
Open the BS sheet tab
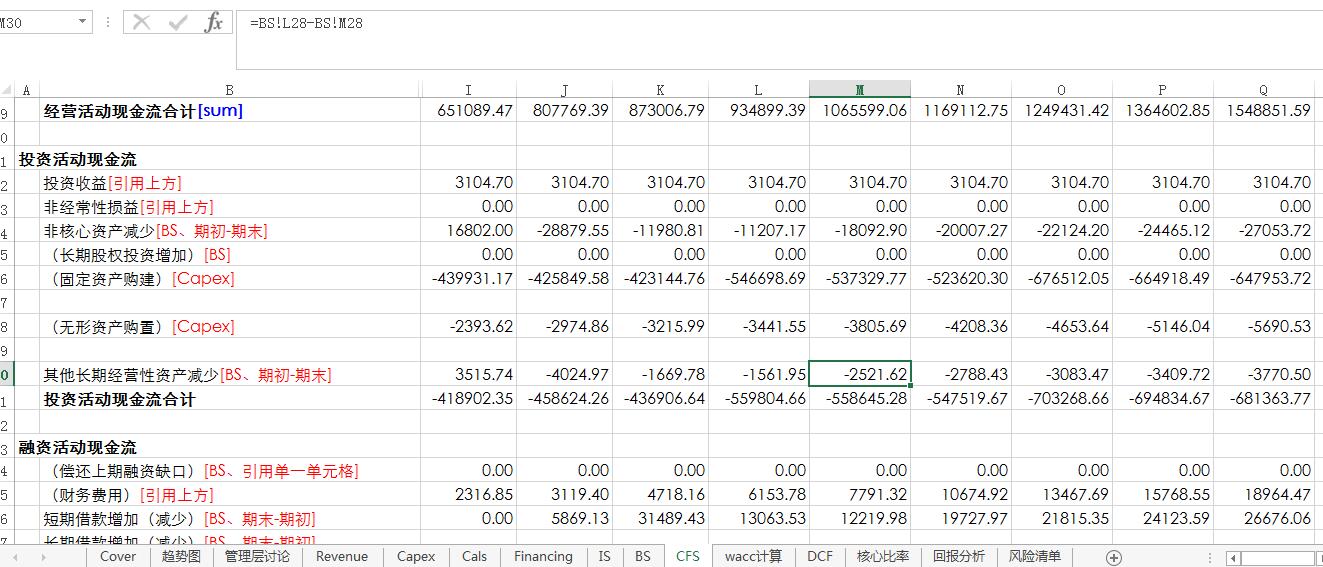(642, 557)
